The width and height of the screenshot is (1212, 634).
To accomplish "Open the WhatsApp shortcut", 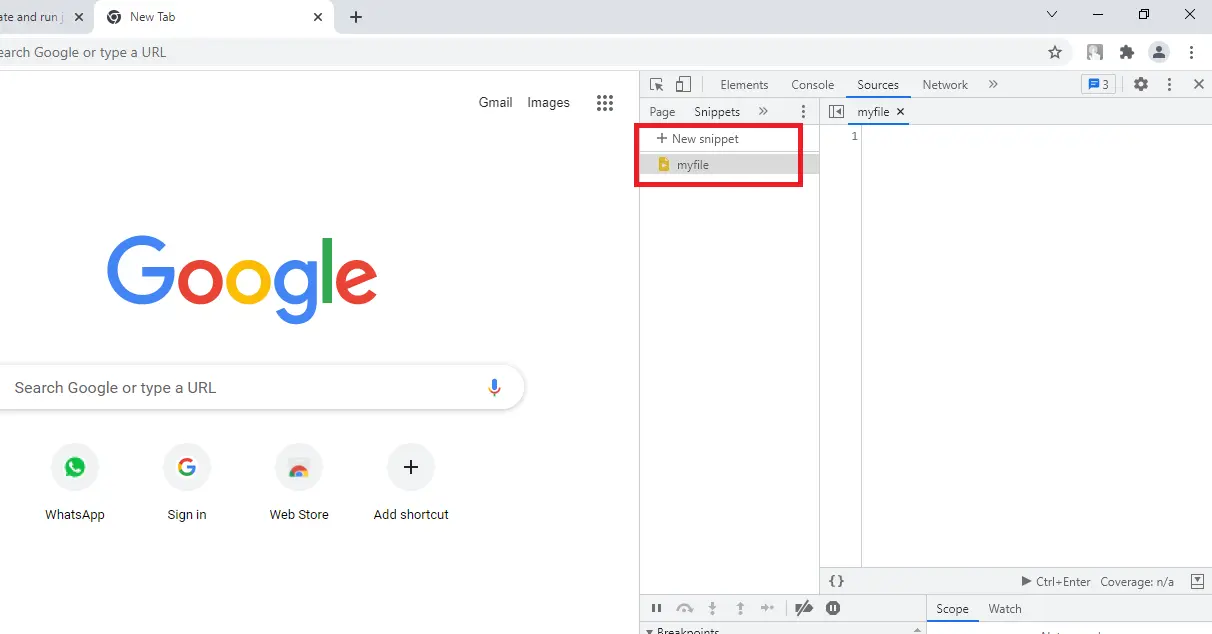I will click(75, 484).
